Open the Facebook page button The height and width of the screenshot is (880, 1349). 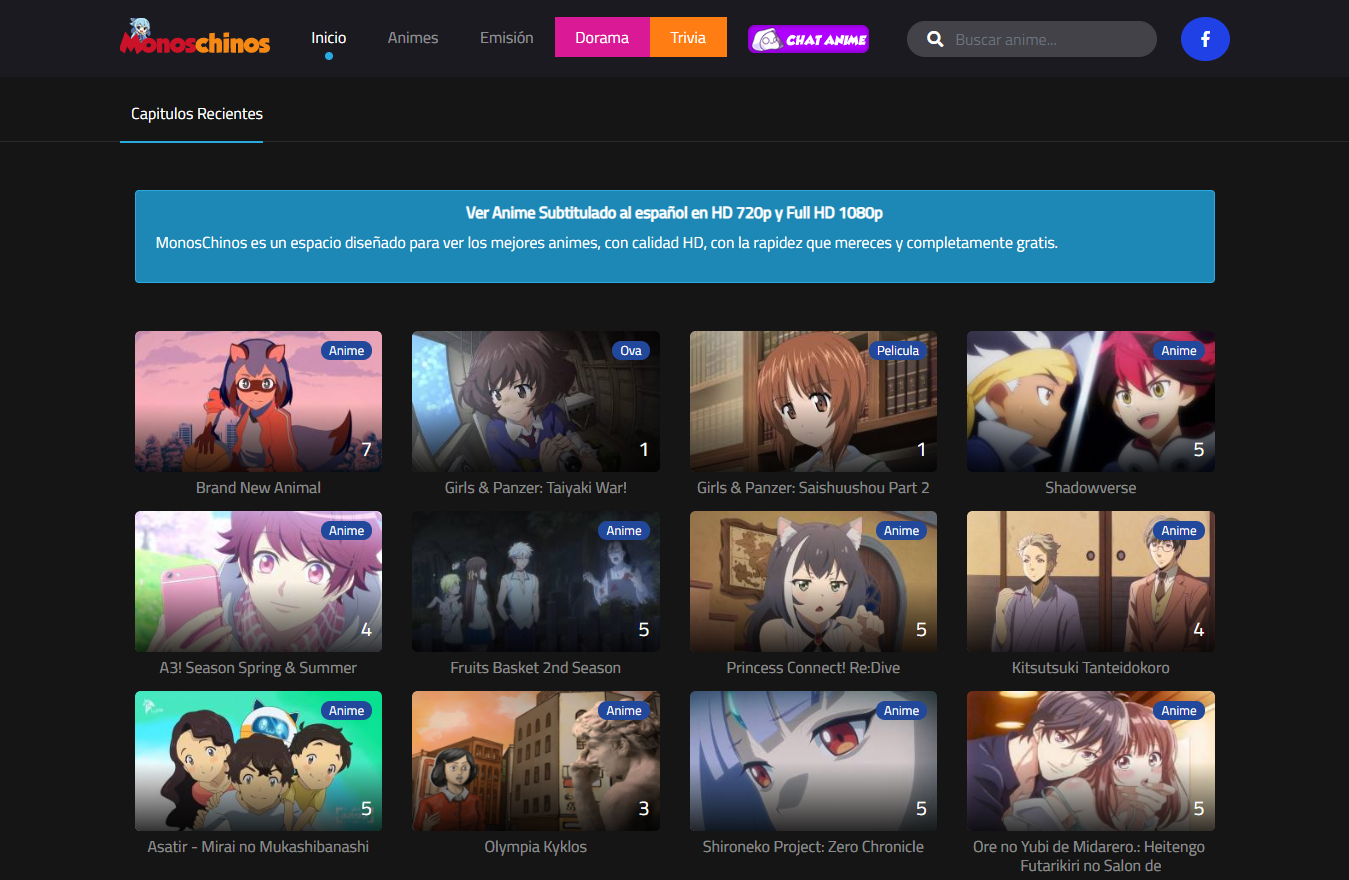click(x=1205, y=39)
